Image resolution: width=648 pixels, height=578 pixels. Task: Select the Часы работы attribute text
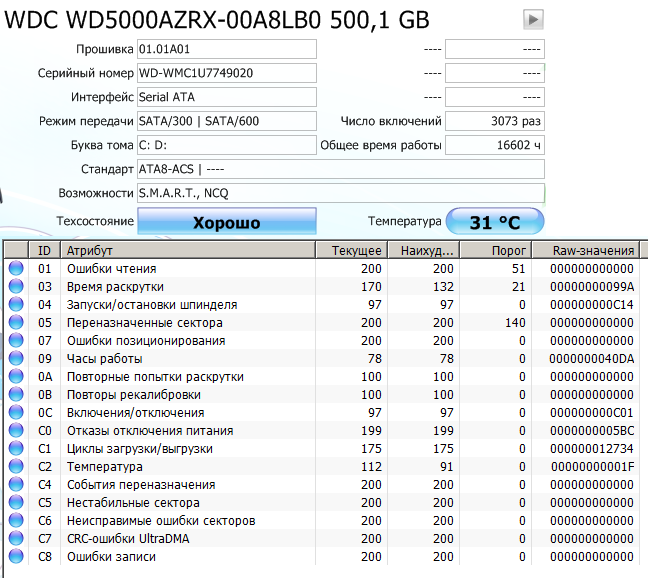[x=105, y=358]
